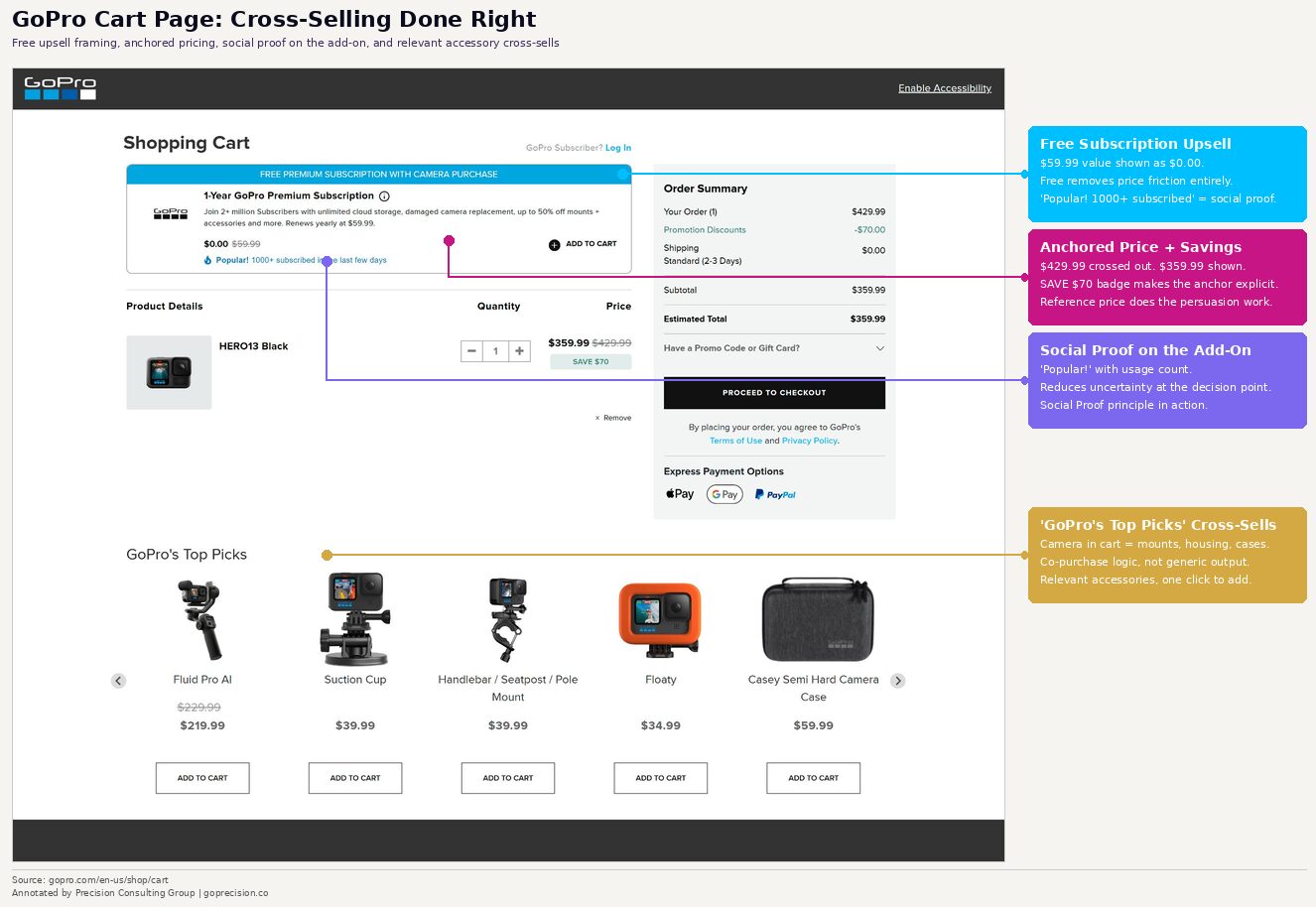Click left arrow in GoPro's Top Picks carousel

pyautogui.click(x=118, y=681)
